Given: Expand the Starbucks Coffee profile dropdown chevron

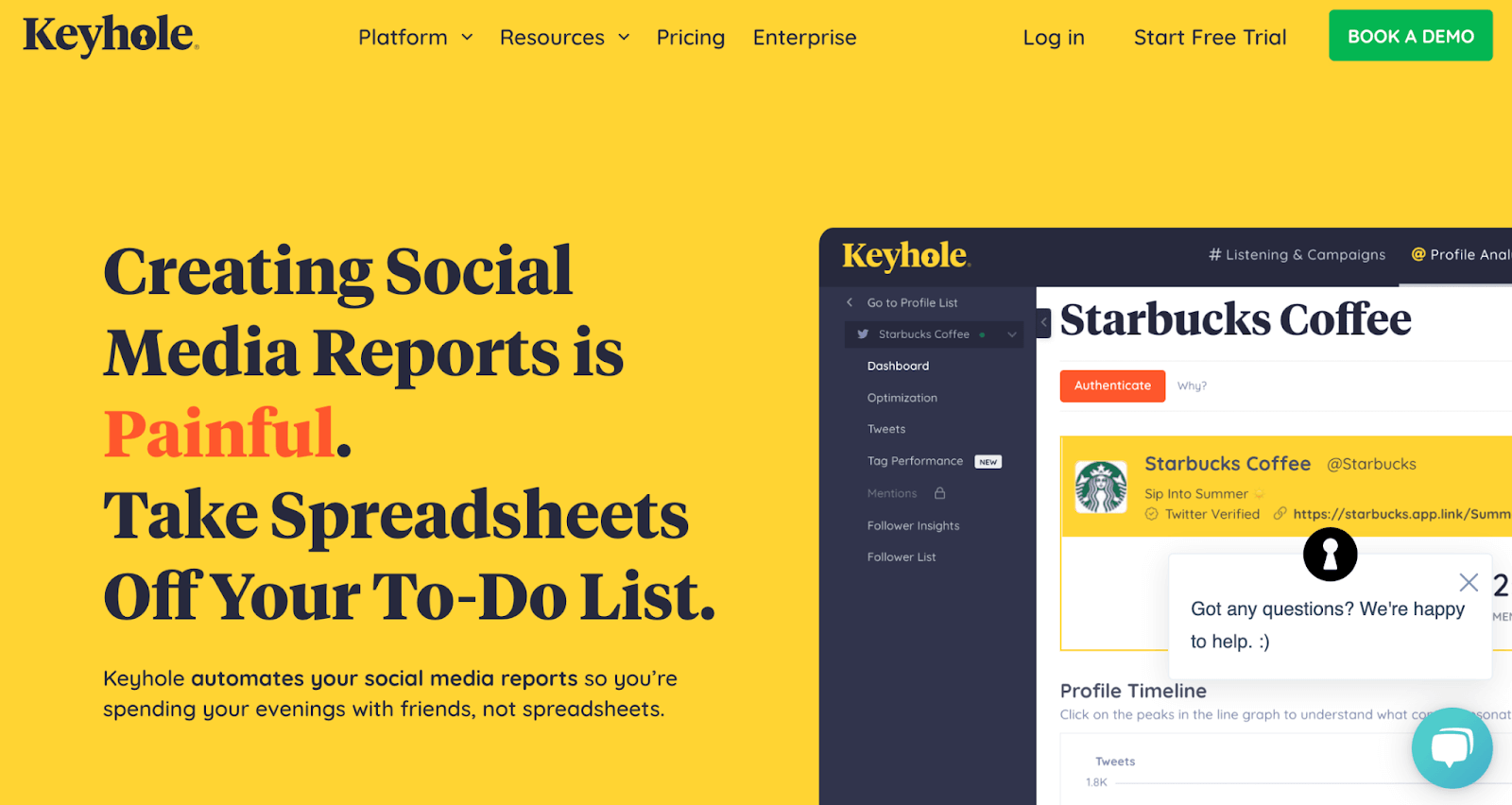Looking at the screenshot, I should point(1012,334).
